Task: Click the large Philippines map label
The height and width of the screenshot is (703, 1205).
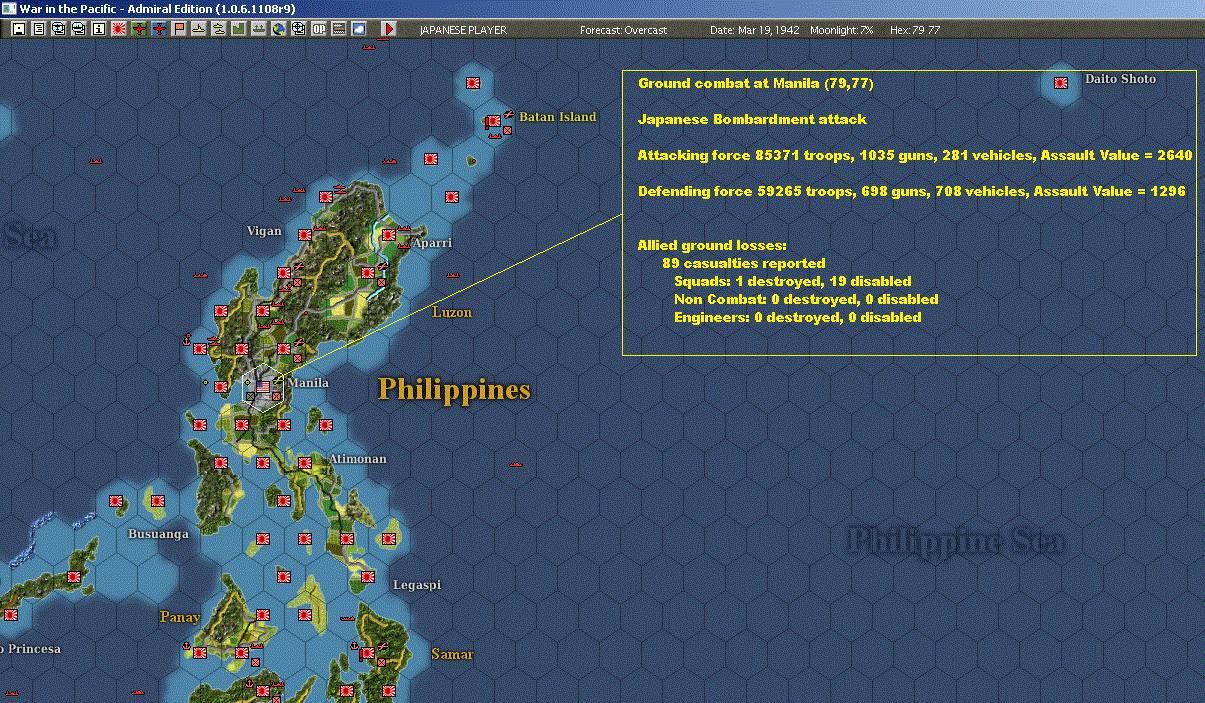Action: tap(454, 390)
